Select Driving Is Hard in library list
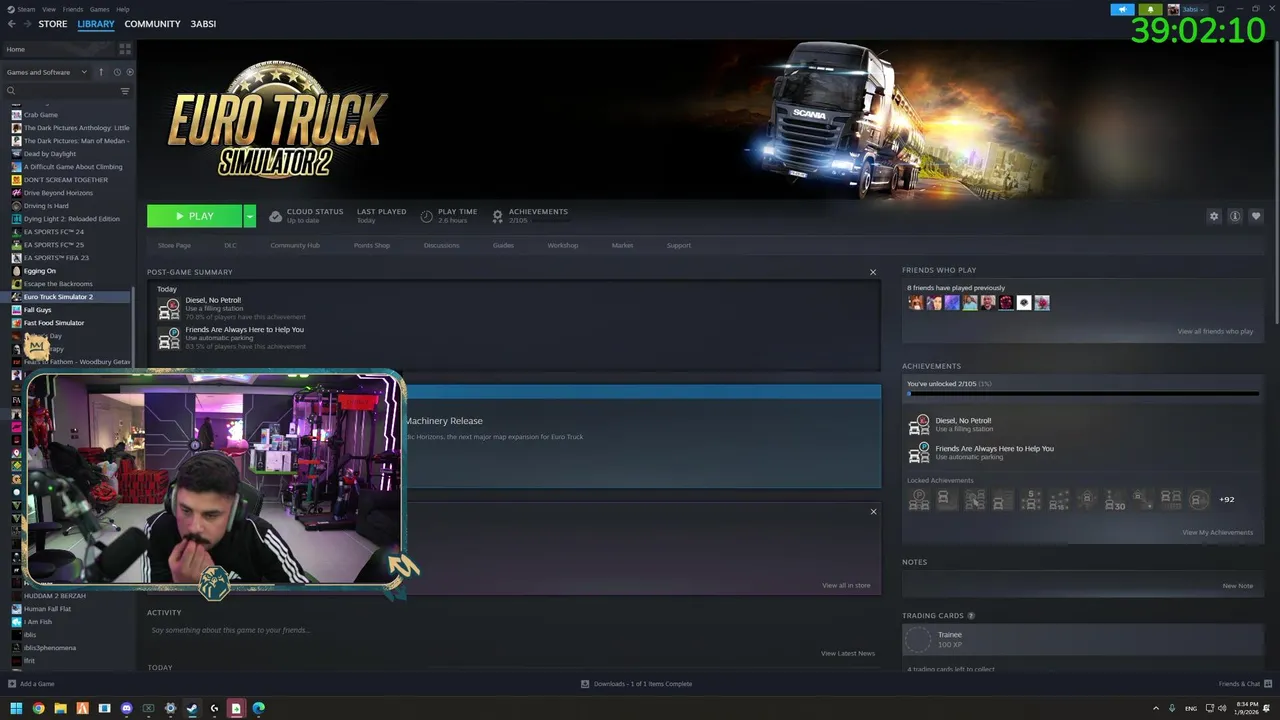Viewport: 1280px width, 720px height. [46, 206]
